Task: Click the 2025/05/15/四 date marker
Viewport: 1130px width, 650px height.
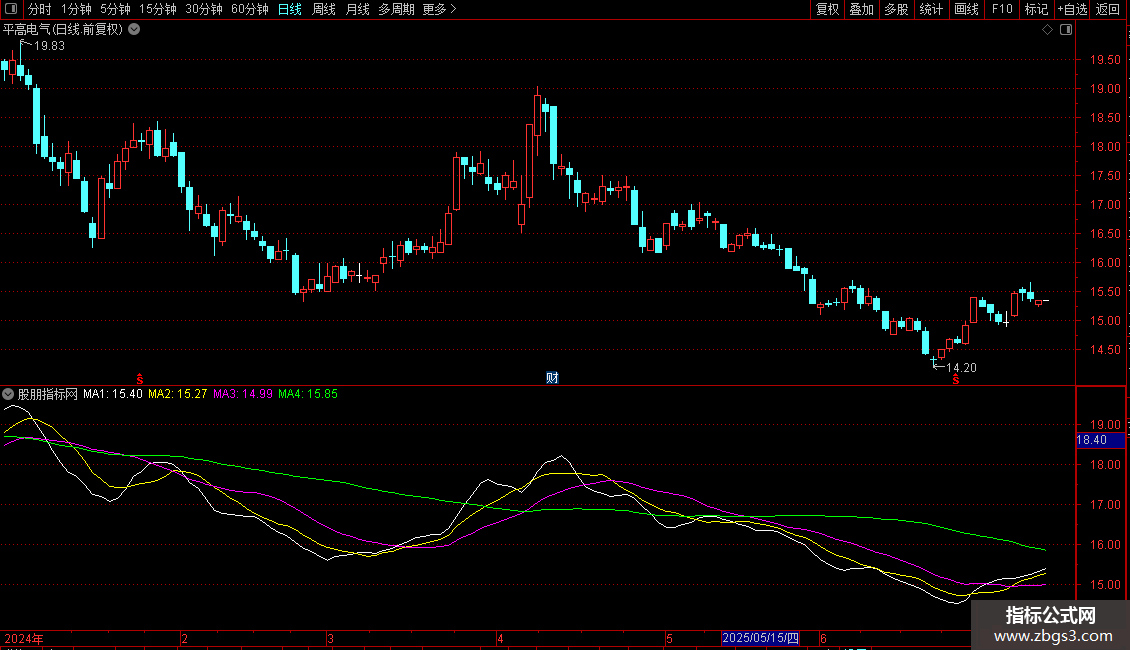Action: (760, 638)
